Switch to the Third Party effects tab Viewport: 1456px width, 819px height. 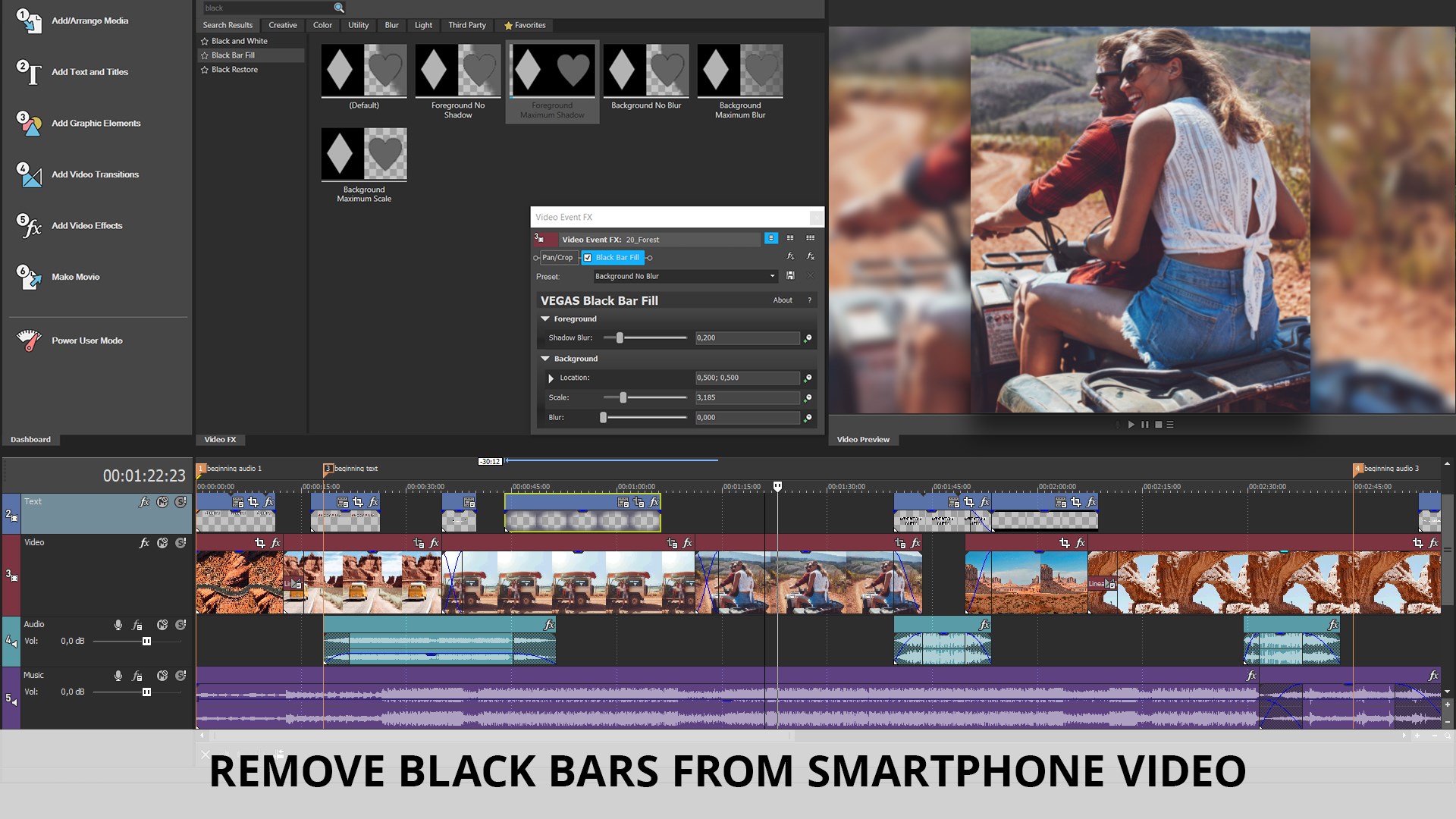(x=467, y=25)
